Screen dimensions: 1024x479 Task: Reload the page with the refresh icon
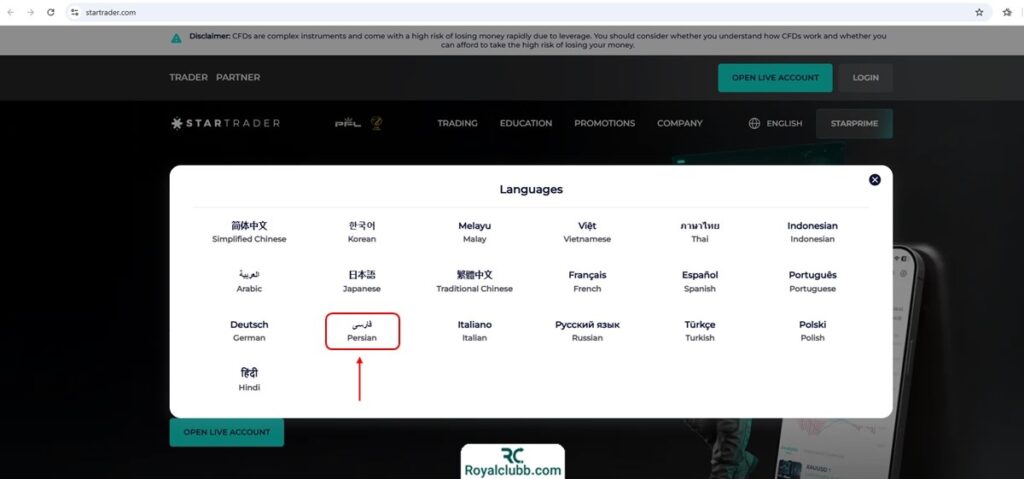(x=51, y=12)
